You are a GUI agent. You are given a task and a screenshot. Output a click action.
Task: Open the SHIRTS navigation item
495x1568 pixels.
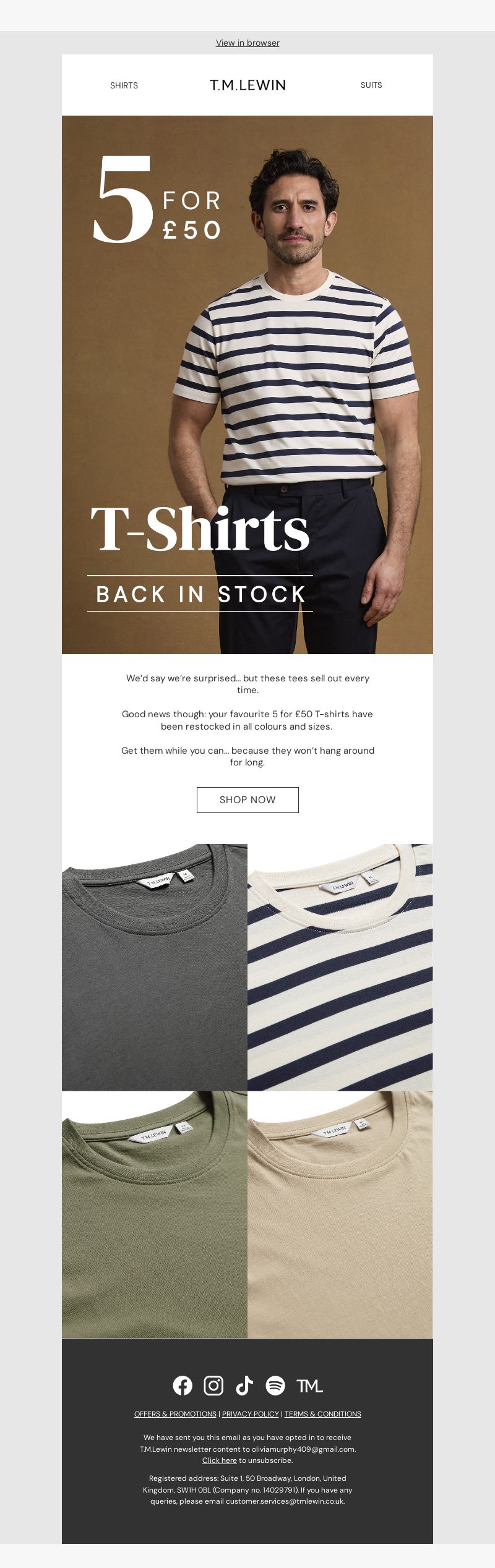click(x=124, y=85)
